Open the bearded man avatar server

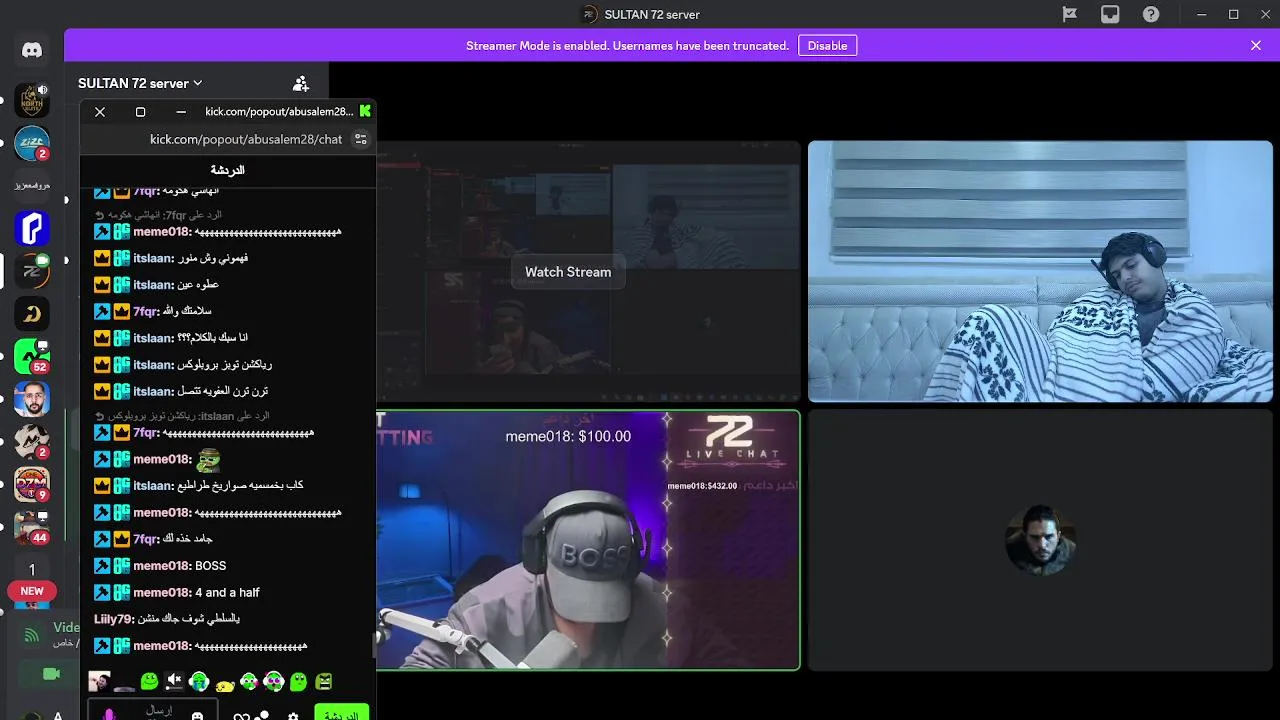31,399
